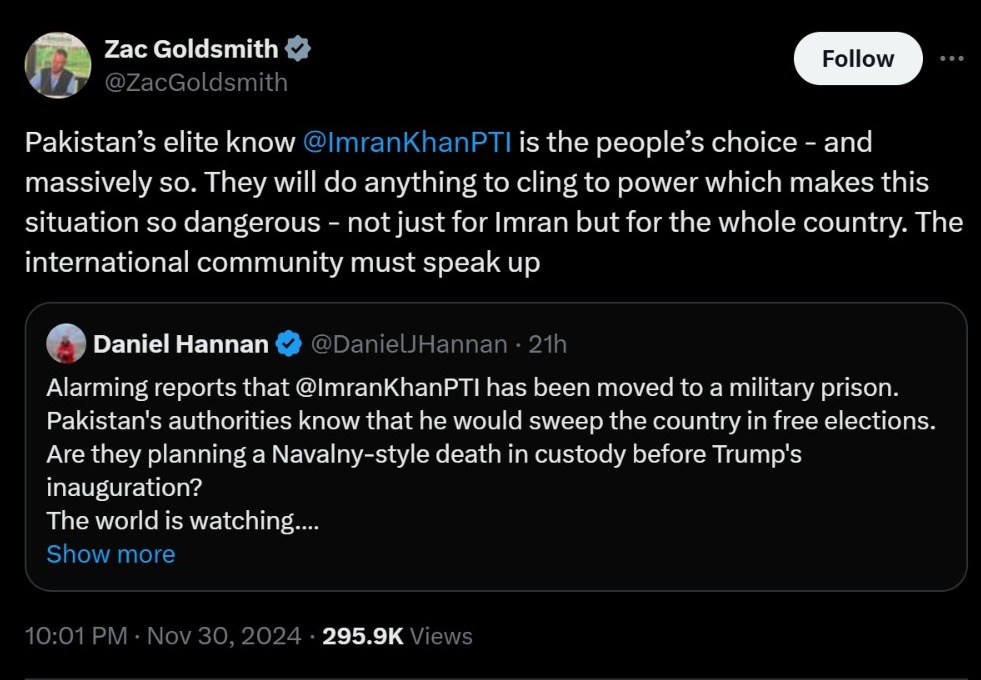This screenshot has height=680, width=981.
Task: Open the @ZacGoldsmith handle link
Action: pyautogui.click(x=196, y=83)
